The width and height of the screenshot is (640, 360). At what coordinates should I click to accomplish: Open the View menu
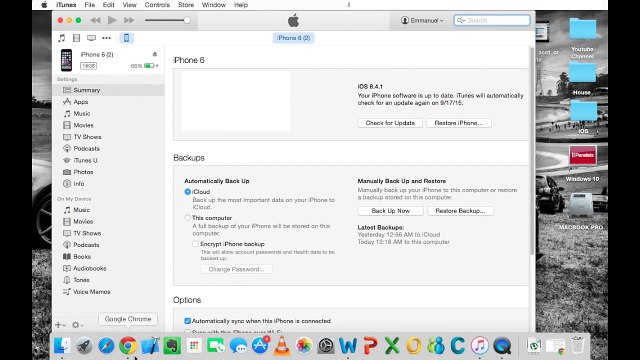(x=129, y=5)
